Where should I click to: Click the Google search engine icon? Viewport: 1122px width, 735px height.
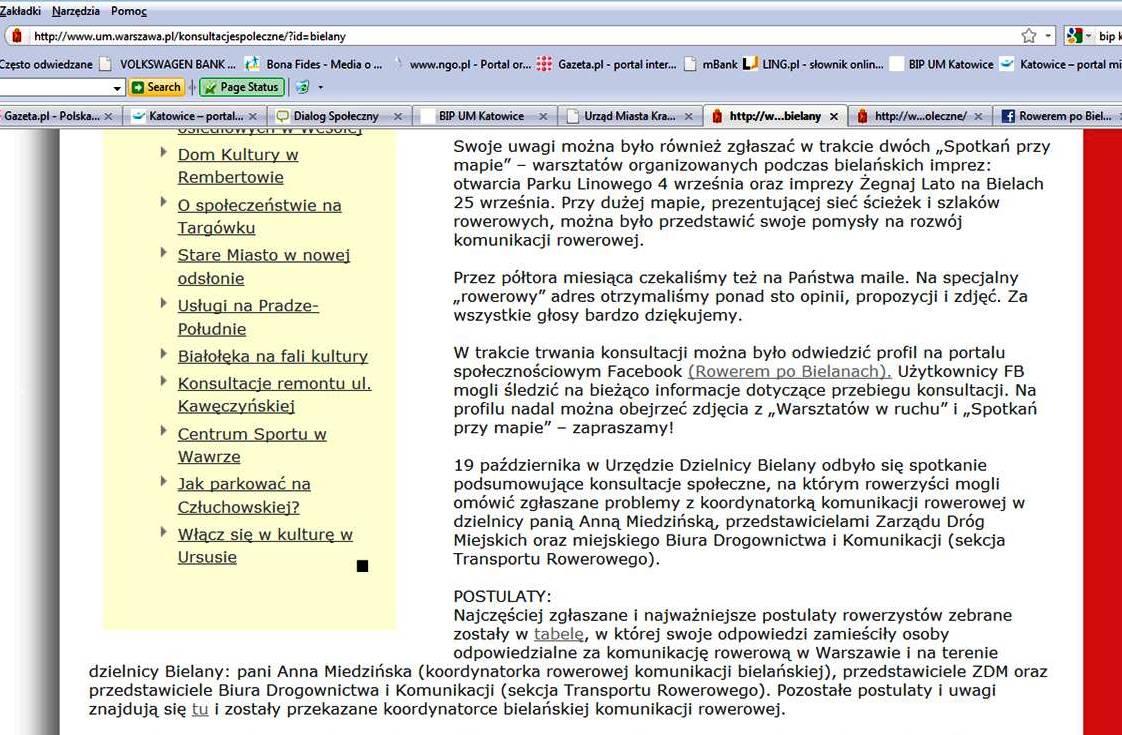1074,36
